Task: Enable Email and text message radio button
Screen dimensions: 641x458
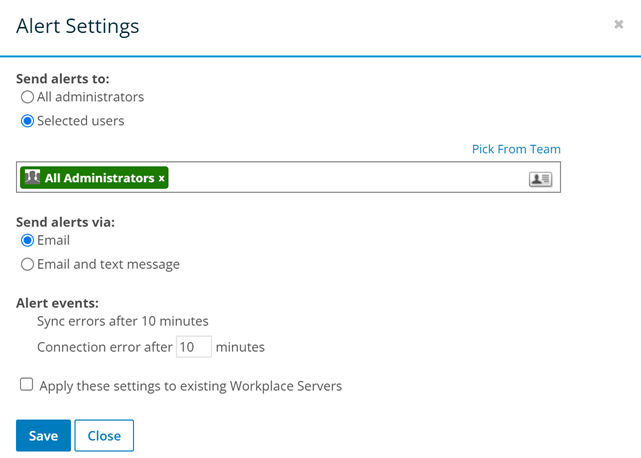Action: (x=28, y=265)
